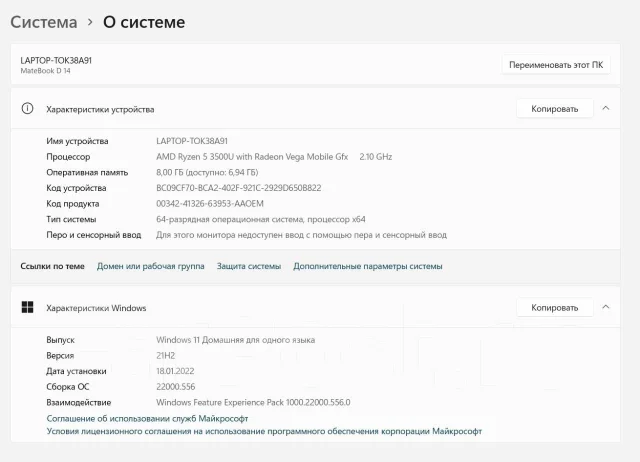
Task: Open Дополнительные параметры системы link
Action: [368, 266]
